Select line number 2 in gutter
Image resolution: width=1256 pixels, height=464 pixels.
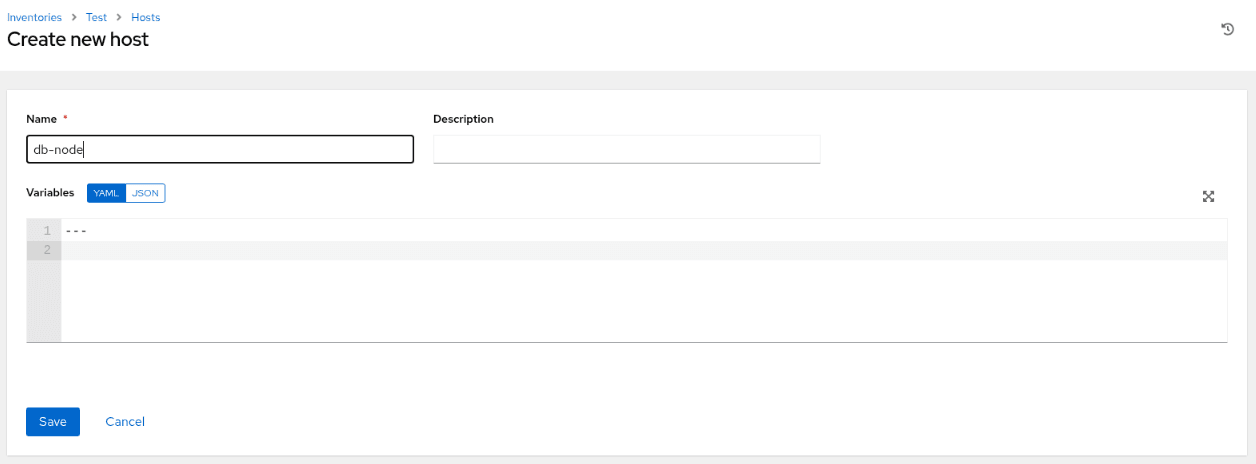pyautogui.click(x=44, y=250)
